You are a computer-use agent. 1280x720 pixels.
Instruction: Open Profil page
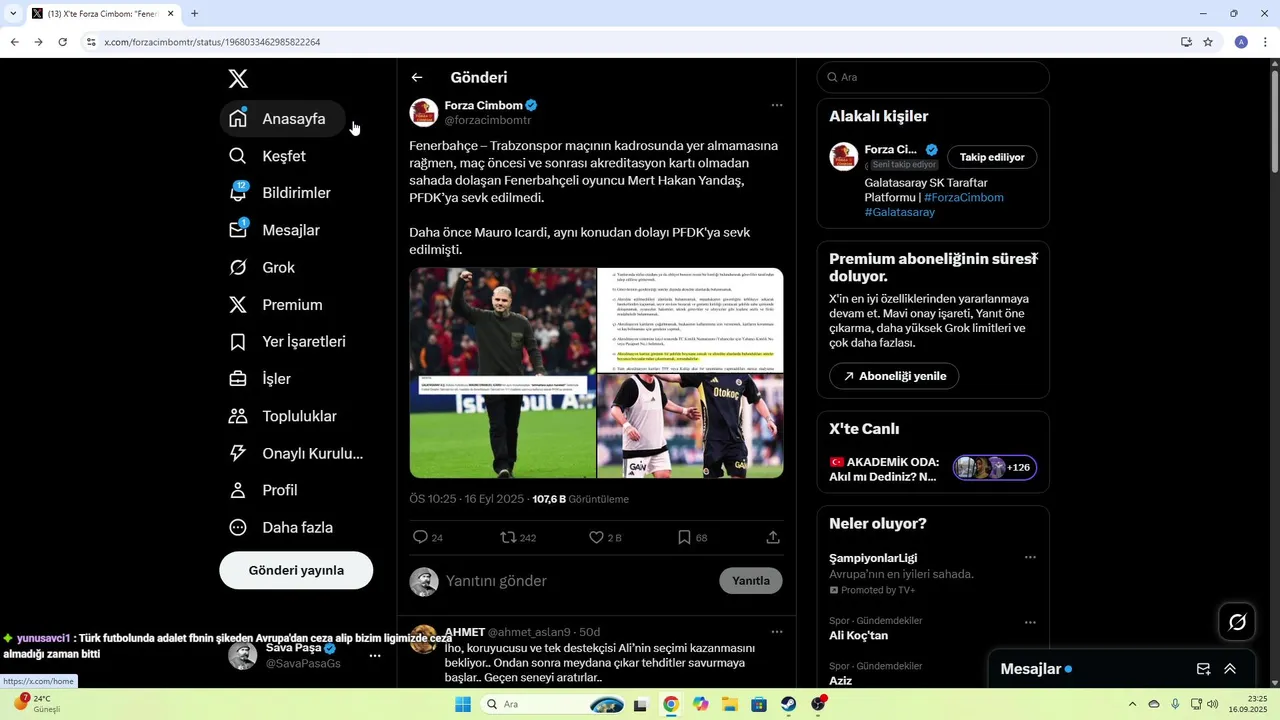click(x=264, y=490)
